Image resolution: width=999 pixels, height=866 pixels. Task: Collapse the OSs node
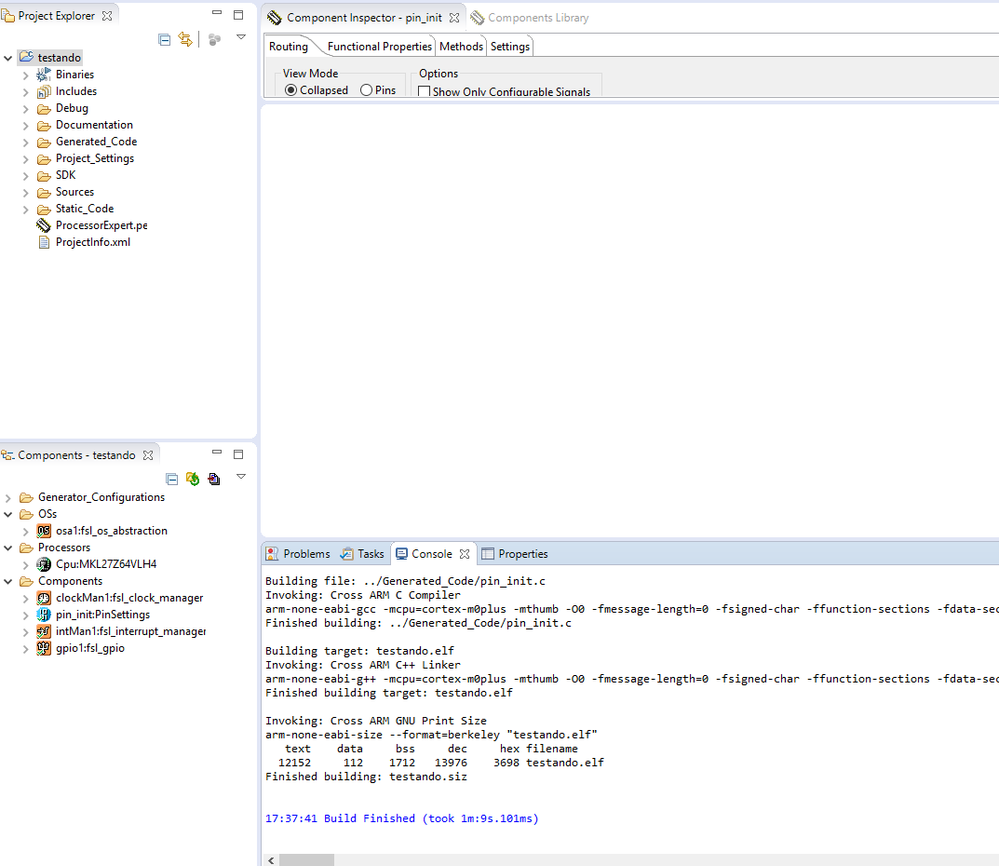pyautogui.click(x=8, y=514)
